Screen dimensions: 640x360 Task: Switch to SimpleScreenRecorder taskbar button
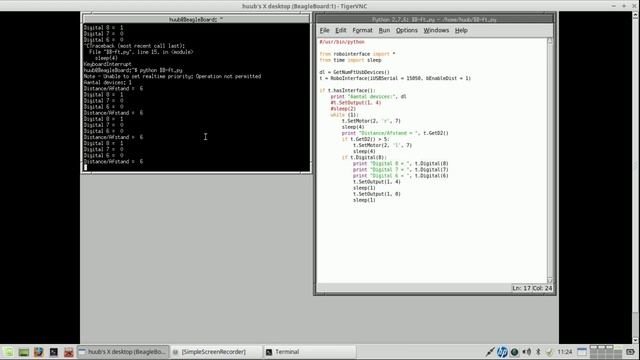(x=216, y=352)
